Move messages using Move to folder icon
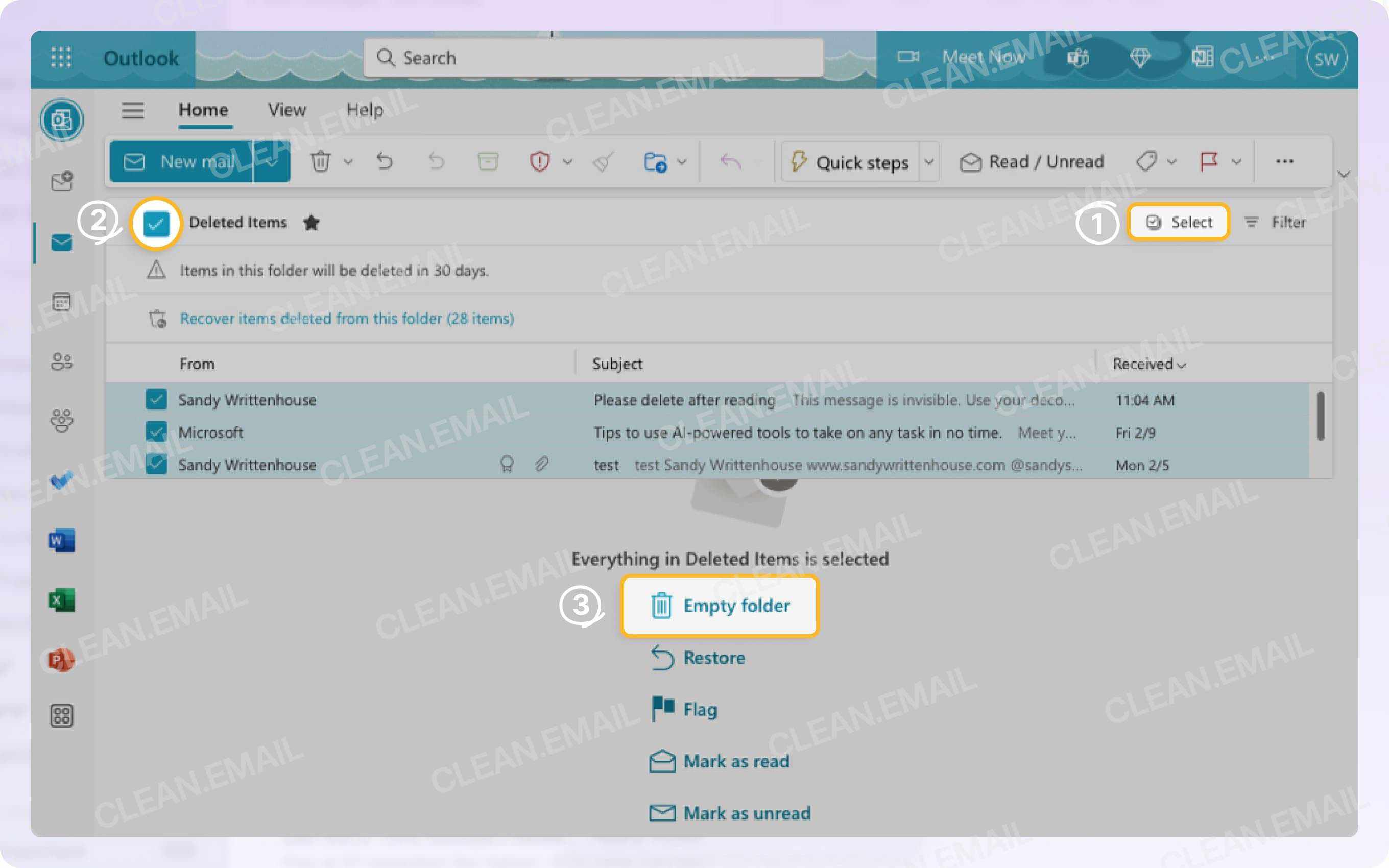This screenshot has height=868, width=1389. pyautogui.click(x=657, y=162)
